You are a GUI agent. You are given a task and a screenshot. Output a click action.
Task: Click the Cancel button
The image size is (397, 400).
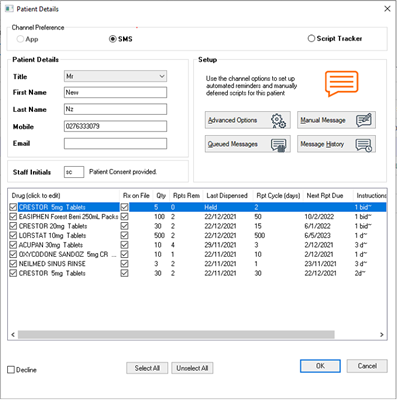(x=367, y=366)
